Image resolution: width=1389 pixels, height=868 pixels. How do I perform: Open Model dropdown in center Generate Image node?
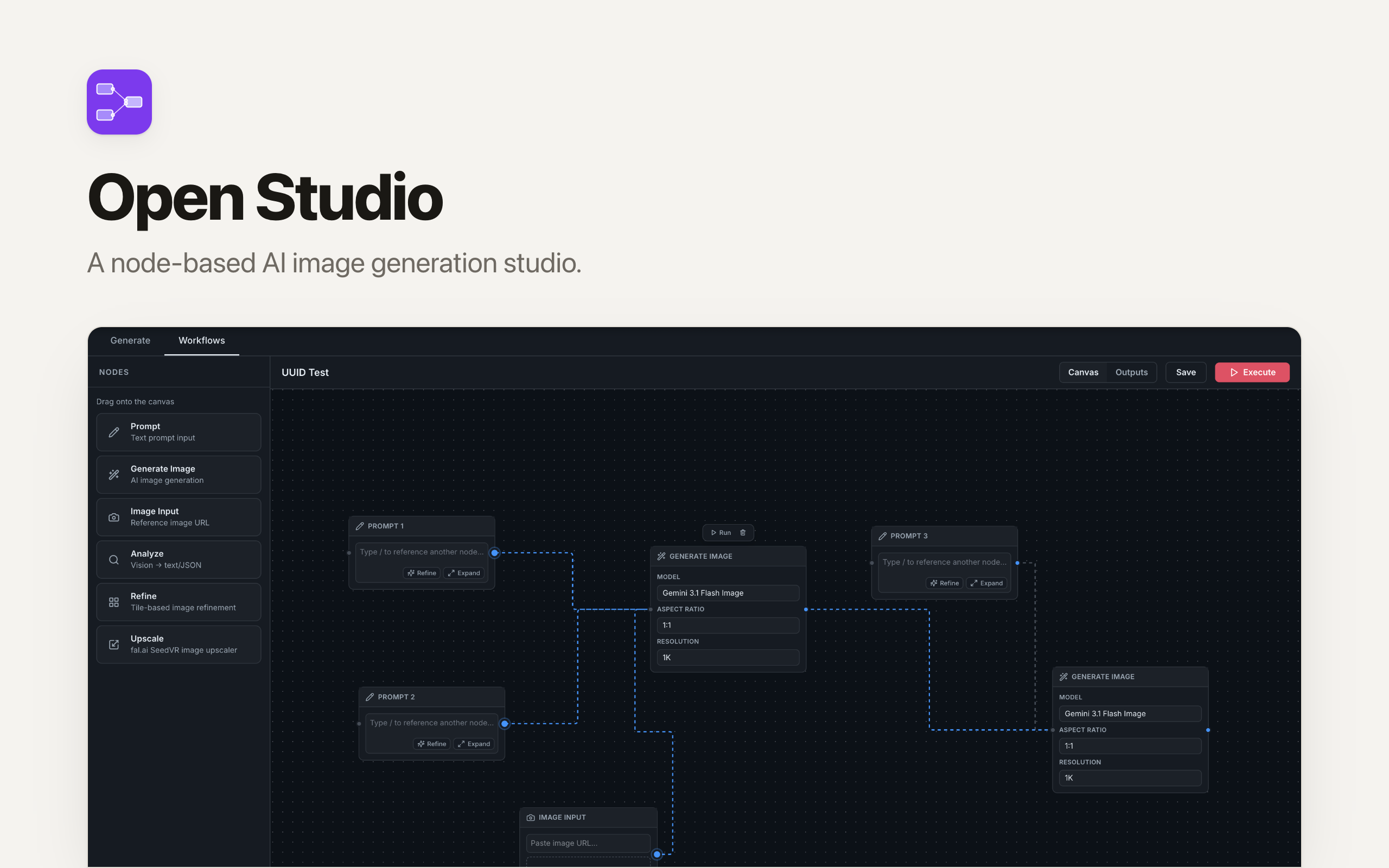pyautogui.click(x=728, y=593)
